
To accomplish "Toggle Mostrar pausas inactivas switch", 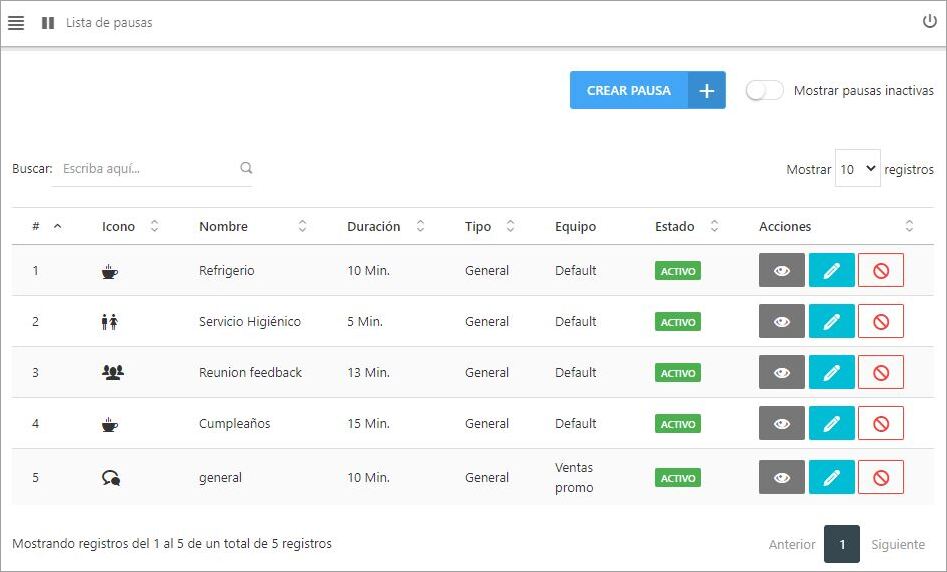I will click(x=765, y=91).
